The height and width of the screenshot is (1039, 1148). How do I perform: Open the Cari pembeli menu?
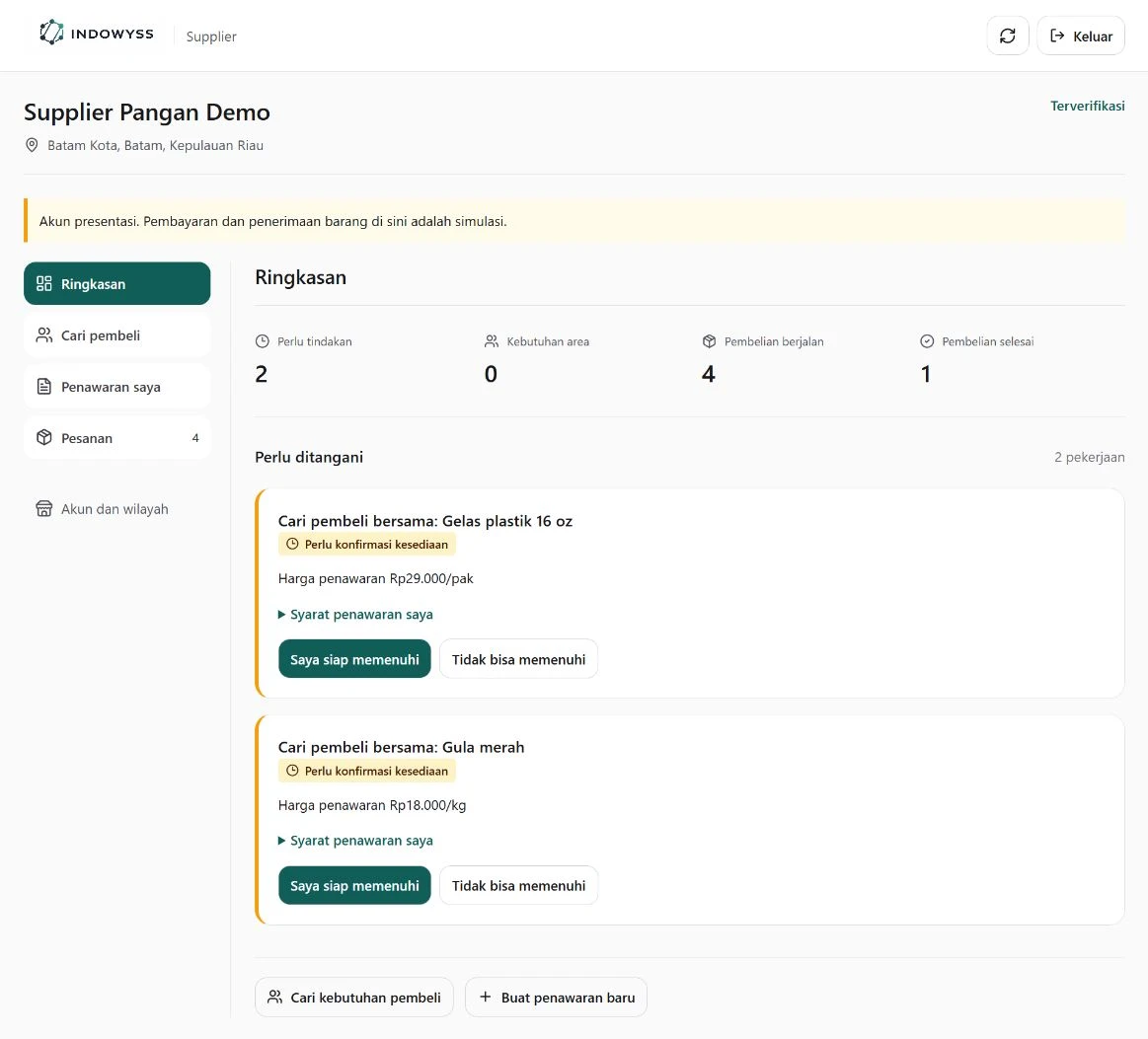click(117, 335)
